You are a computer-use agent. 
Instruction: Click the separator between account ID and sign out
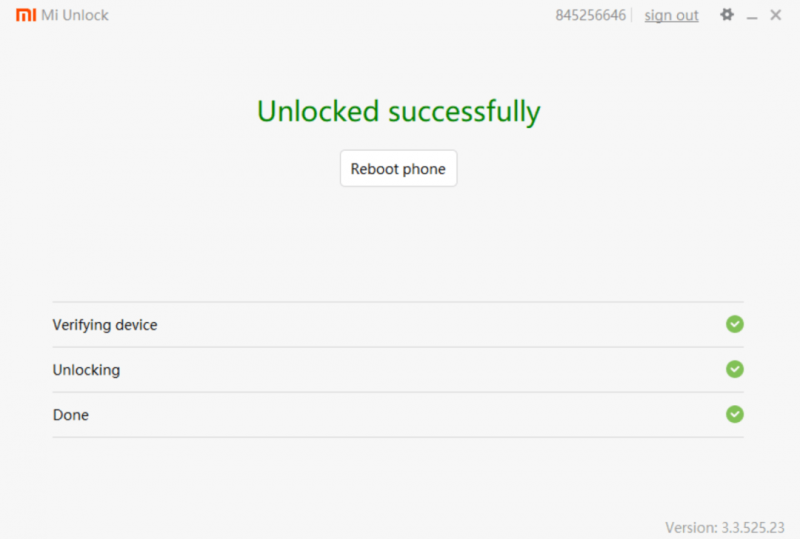click(x=633, y=15)
